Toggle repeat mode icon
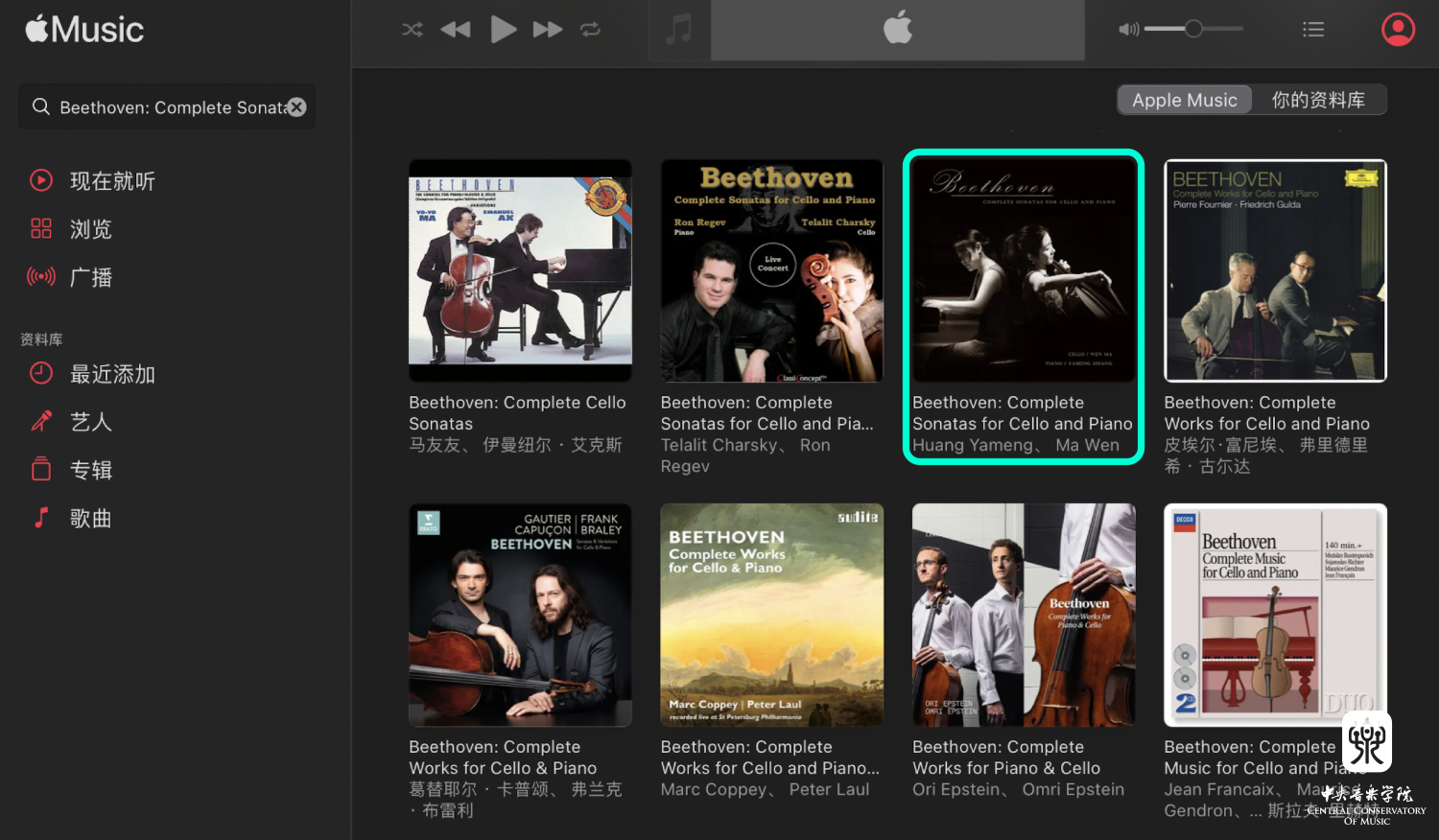The width and height of the screenshot is (1439, 840). (590, 30)
